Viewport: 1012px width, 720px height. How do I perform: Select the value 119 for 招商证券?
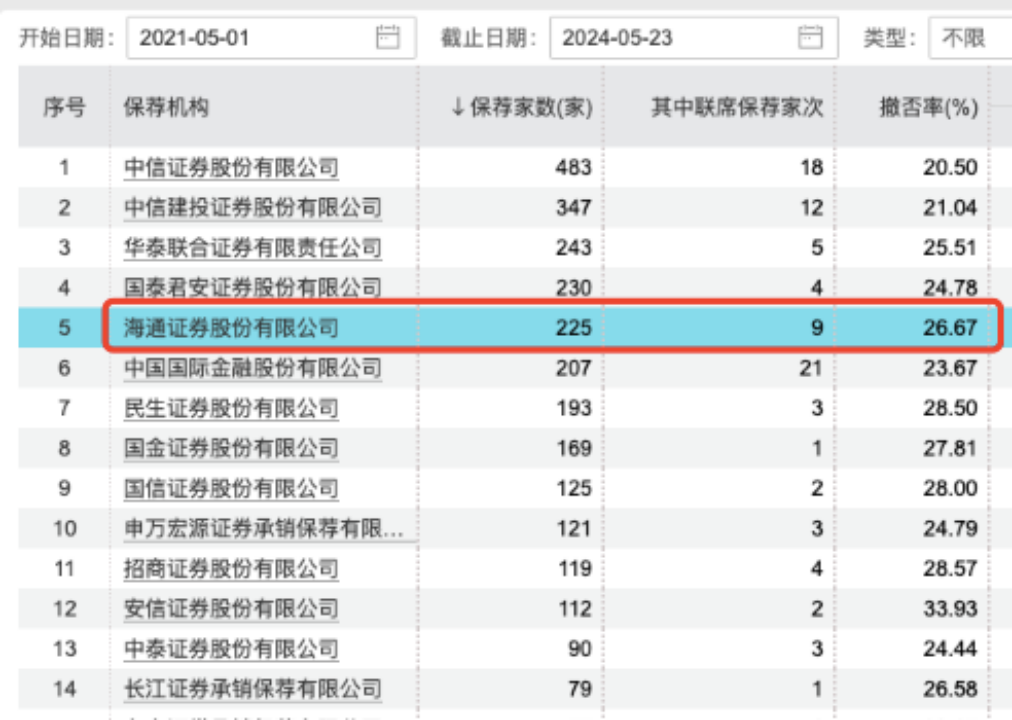(x=573, y=568)
